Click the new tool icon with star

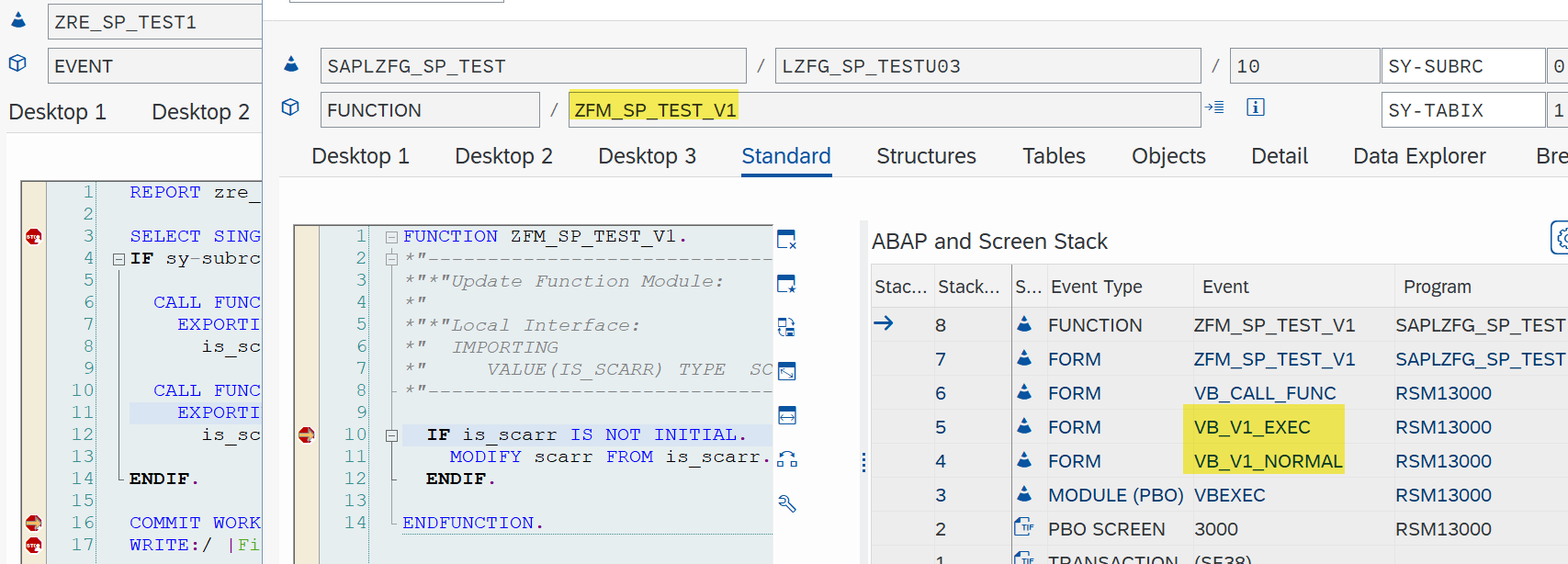786,284
